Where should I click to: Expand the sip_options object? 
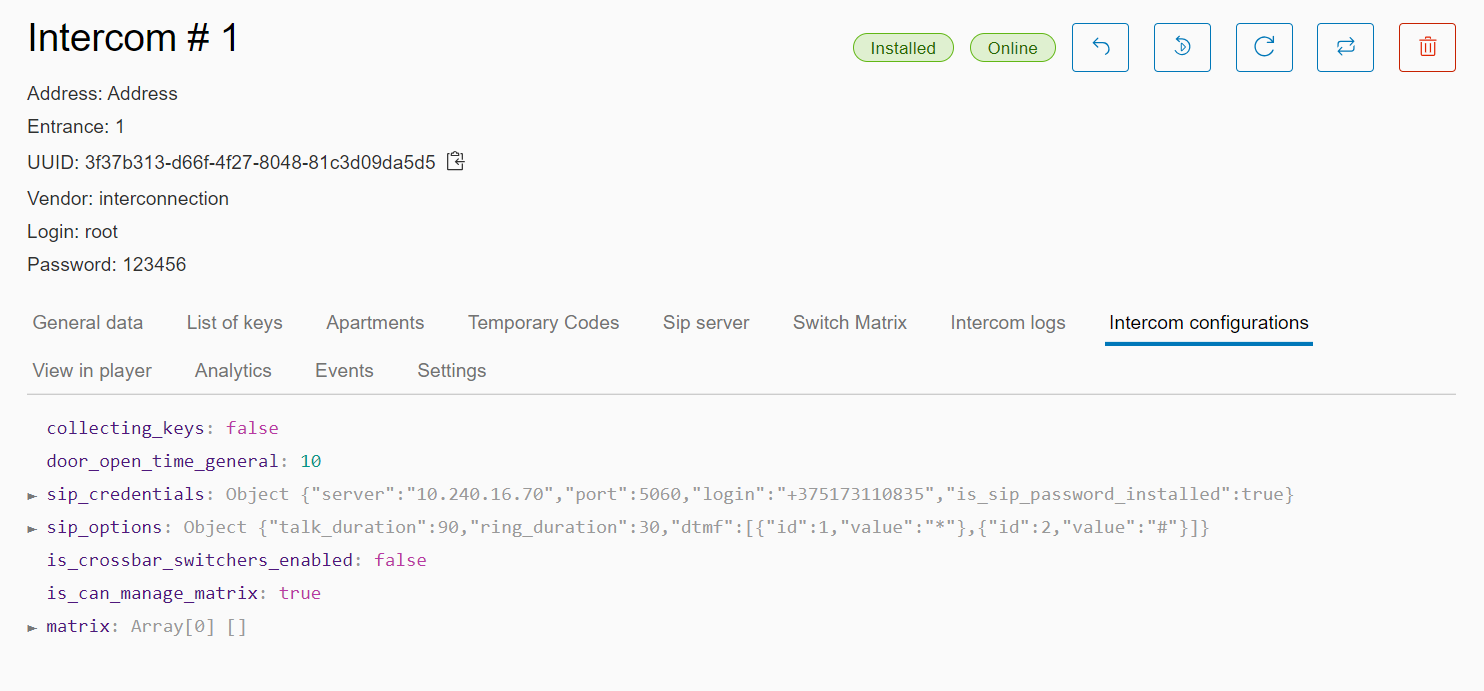click(x=33, y=528)
